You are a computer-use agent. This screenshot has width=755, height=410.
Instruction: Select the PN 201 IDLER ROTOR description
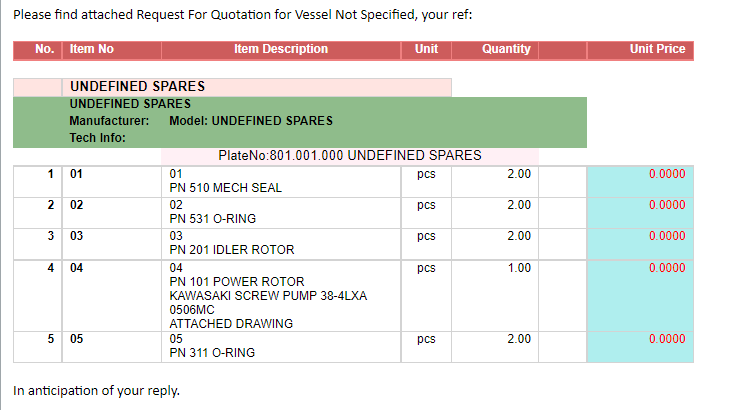point(232,249)
